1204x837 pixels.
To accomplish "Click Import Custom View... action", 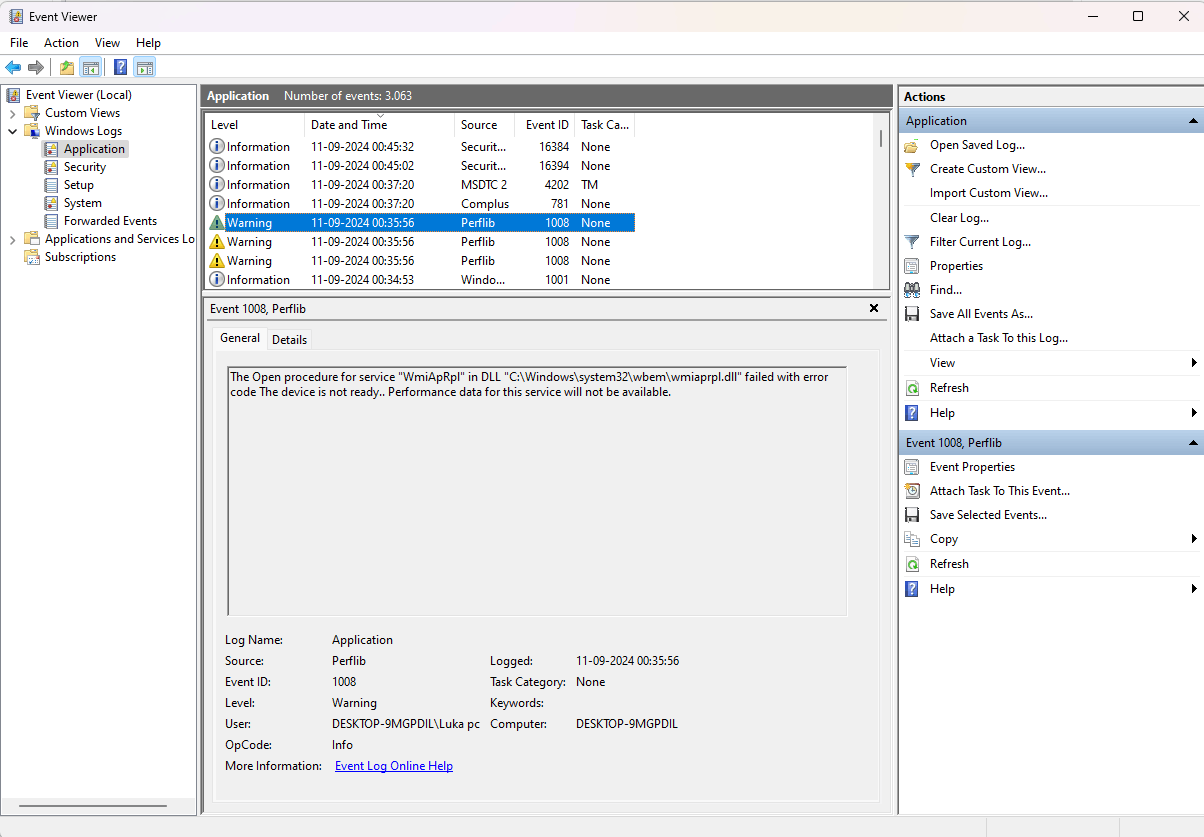I will pos(989,193).
